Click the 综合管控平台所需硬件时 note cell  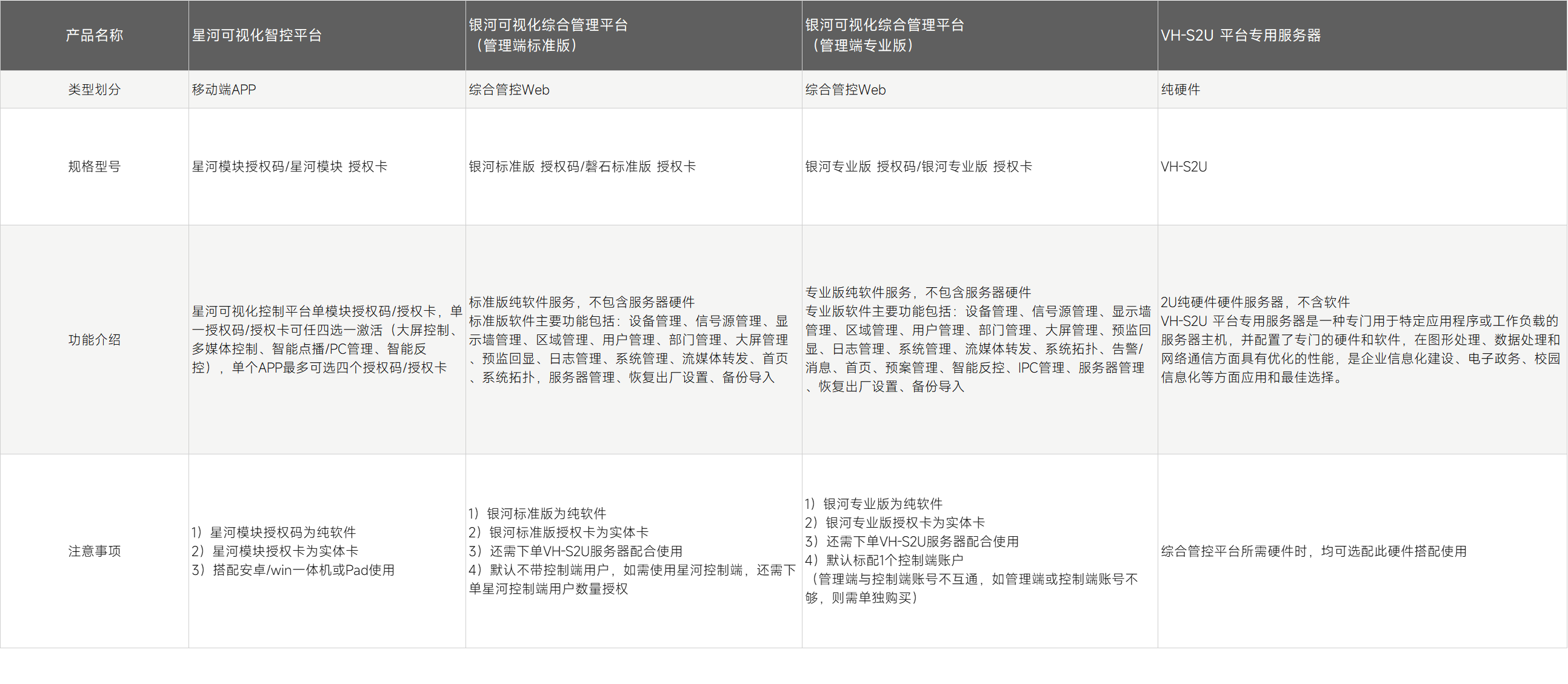[x=1313, y=551]
